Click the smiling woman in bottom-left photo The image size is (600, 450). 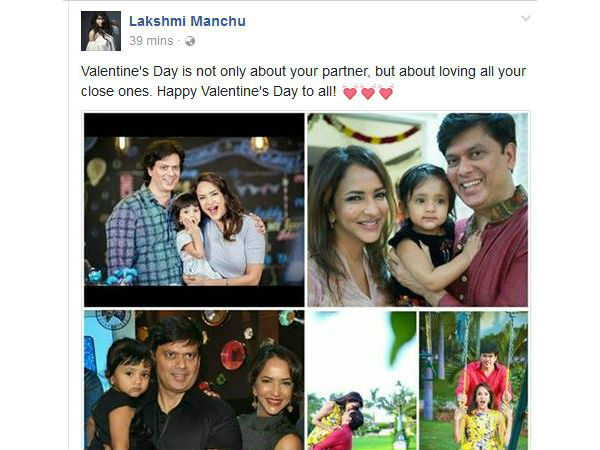click(x=272, y=398)
